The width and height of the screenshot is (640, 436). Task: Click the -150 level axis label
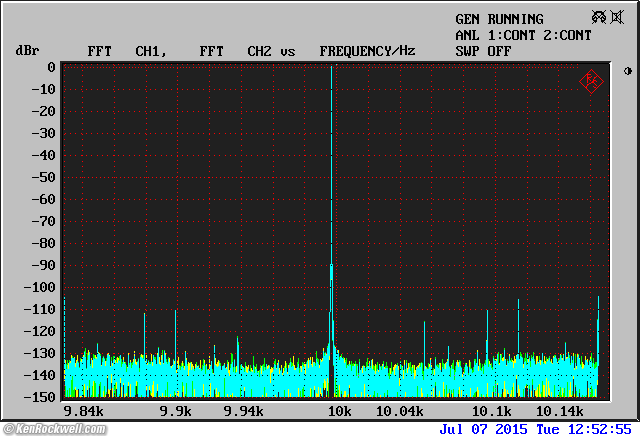pos(38,397)
